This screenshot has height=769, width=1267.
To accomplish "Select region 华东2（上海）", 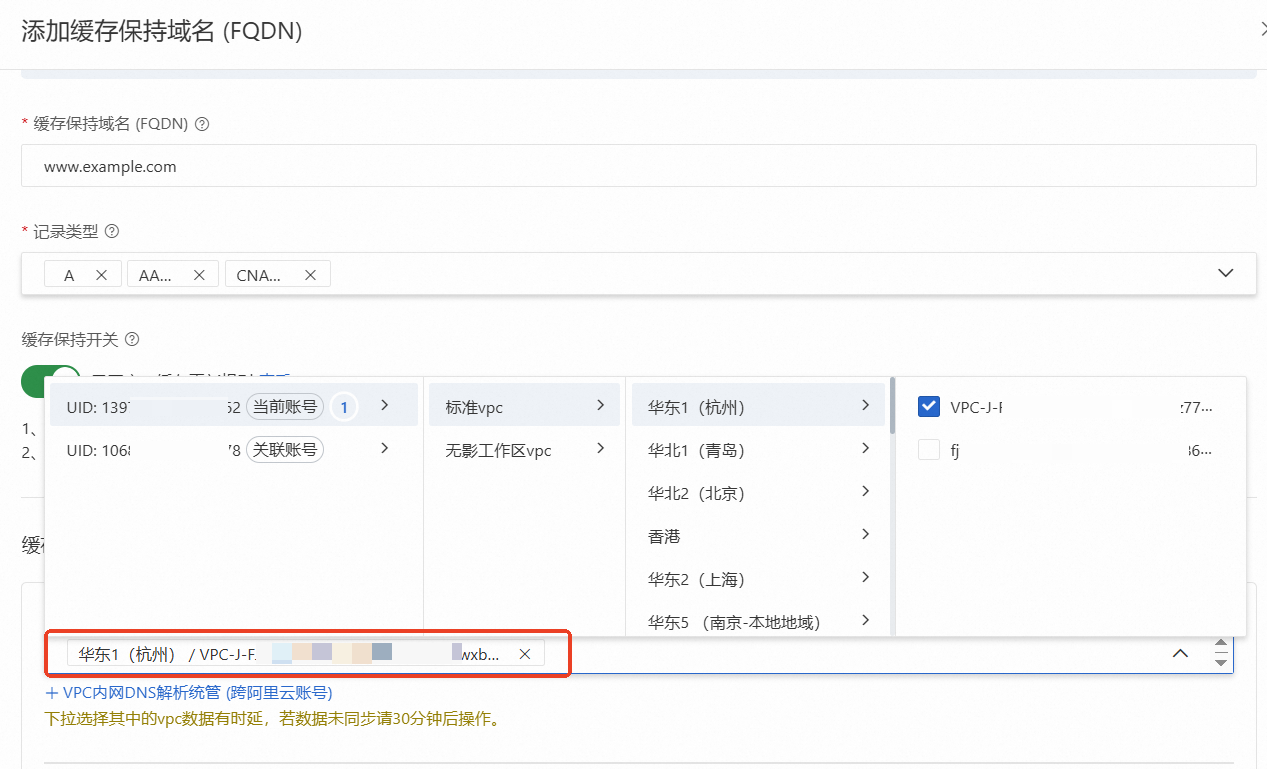I will (x=758, y=579).
